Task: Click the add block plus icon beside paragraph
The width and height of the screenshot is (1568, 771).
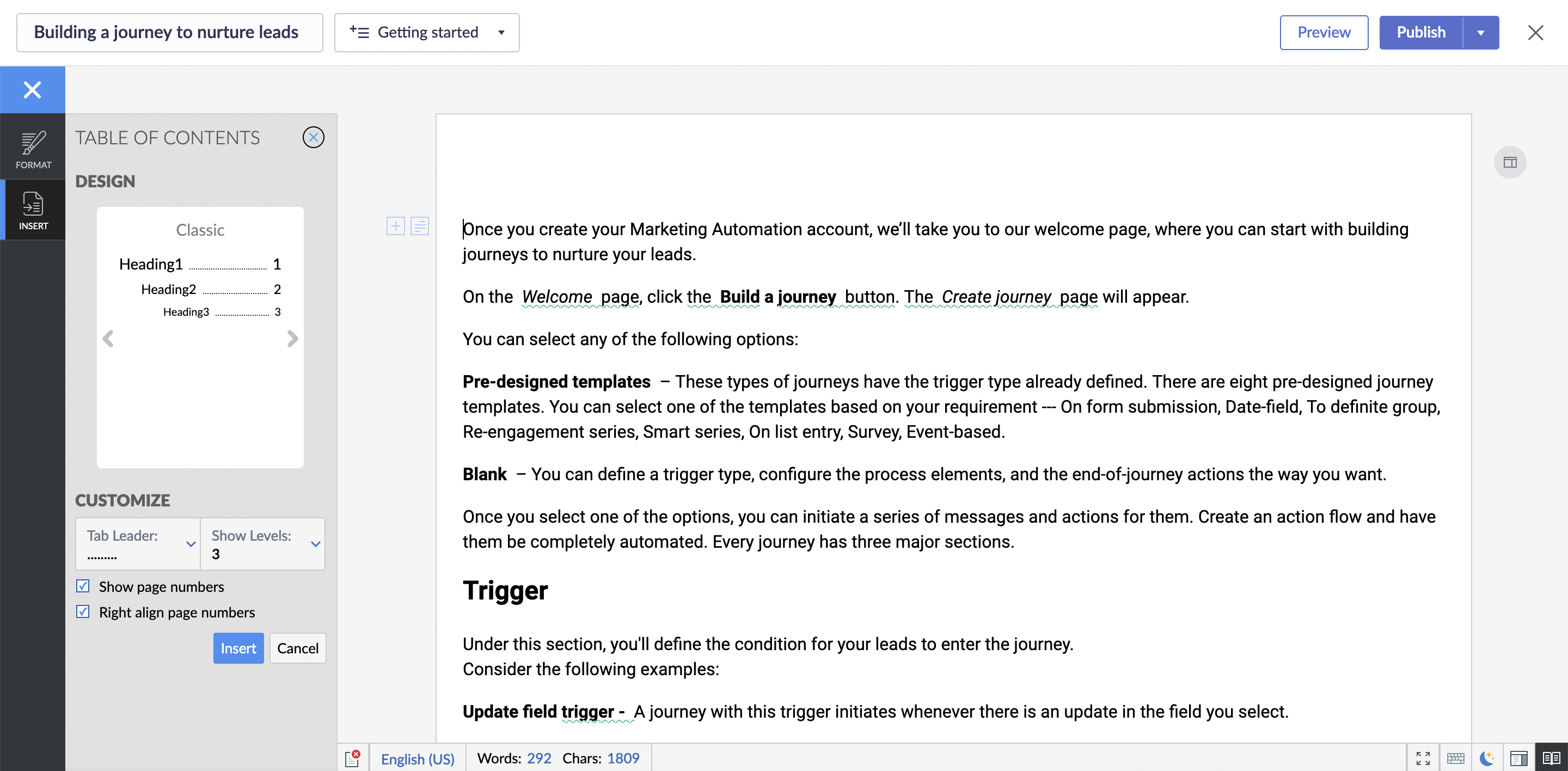Action: tap(395, 227)
